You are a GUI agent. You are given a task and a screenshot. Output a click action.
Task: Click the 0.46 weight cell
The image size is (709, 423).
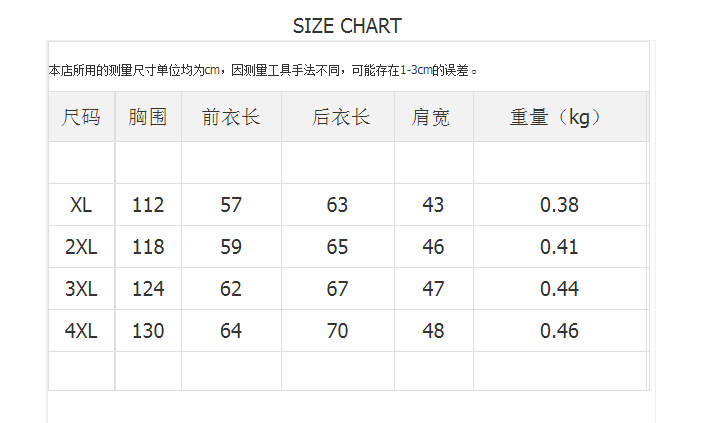click(x=559, y=330)
